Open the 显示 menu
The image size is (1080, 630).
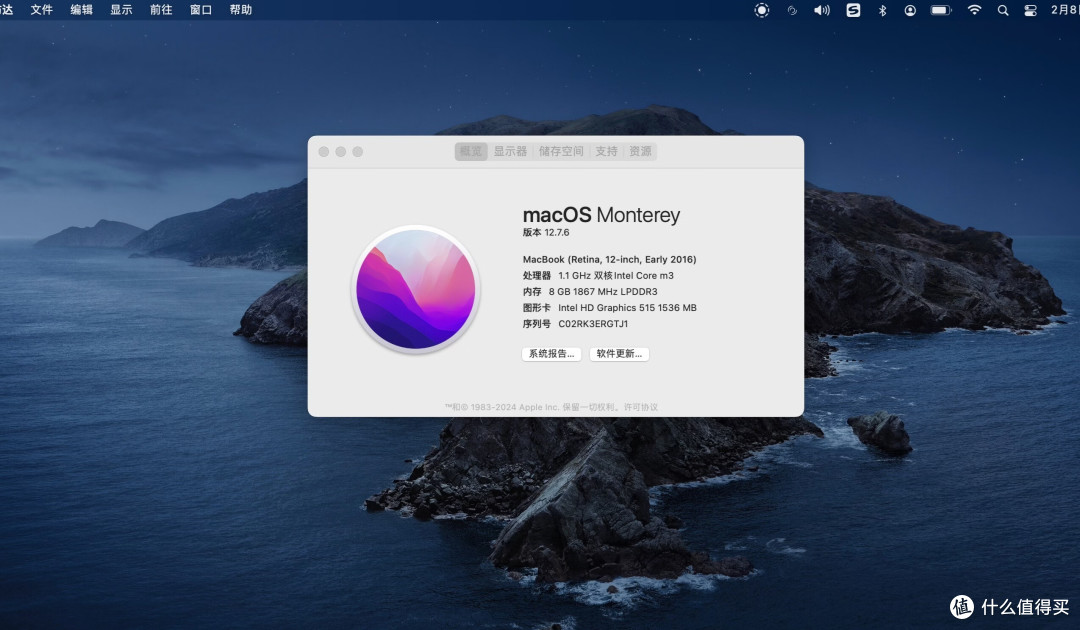point(121,10)
